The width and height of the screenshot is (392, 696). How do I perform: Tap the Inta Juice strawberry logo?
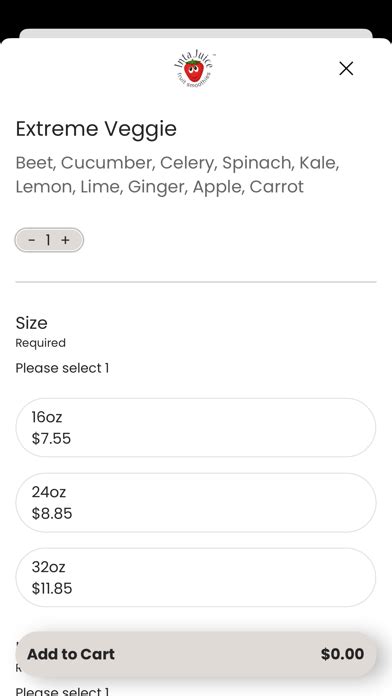click(x=194, y=69)
